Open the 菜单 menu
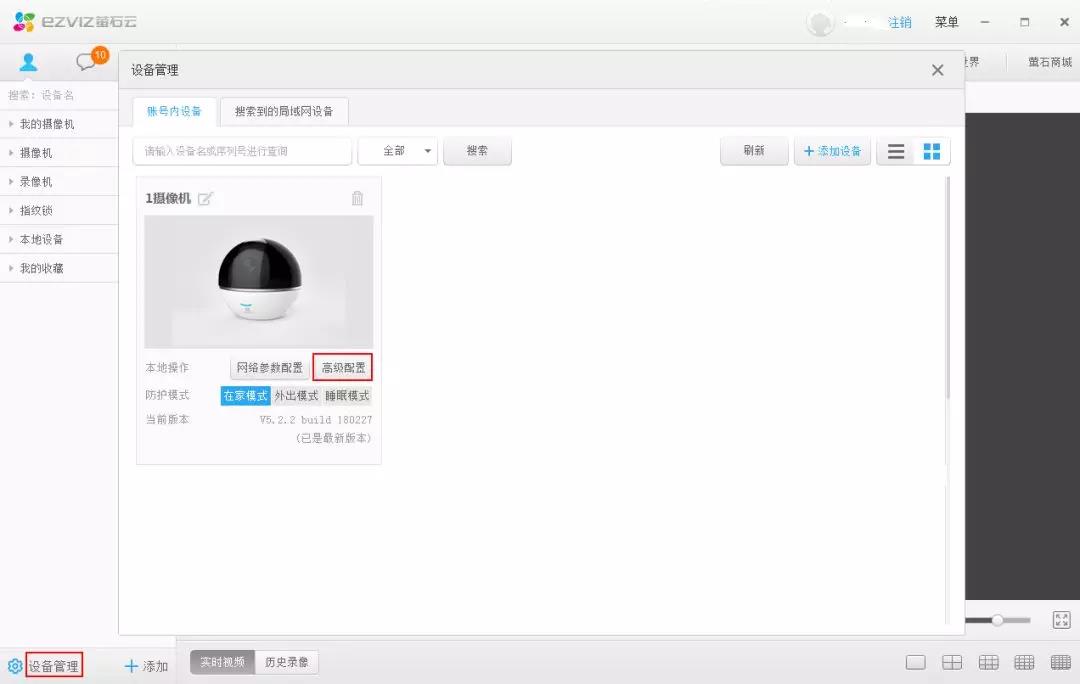 946,22
